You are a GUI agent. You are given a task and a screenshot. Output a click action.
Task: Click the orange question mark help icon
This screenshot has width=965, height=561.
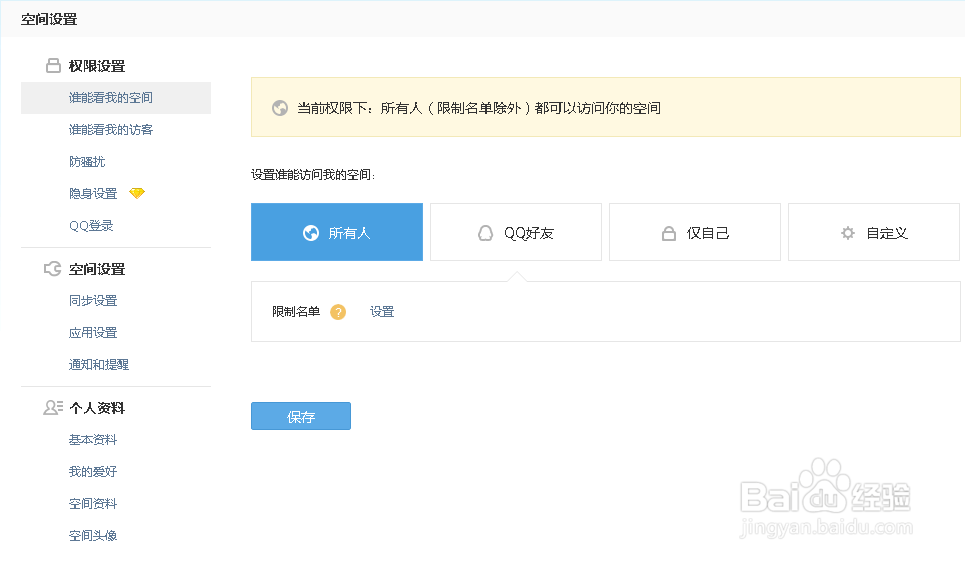338,312
